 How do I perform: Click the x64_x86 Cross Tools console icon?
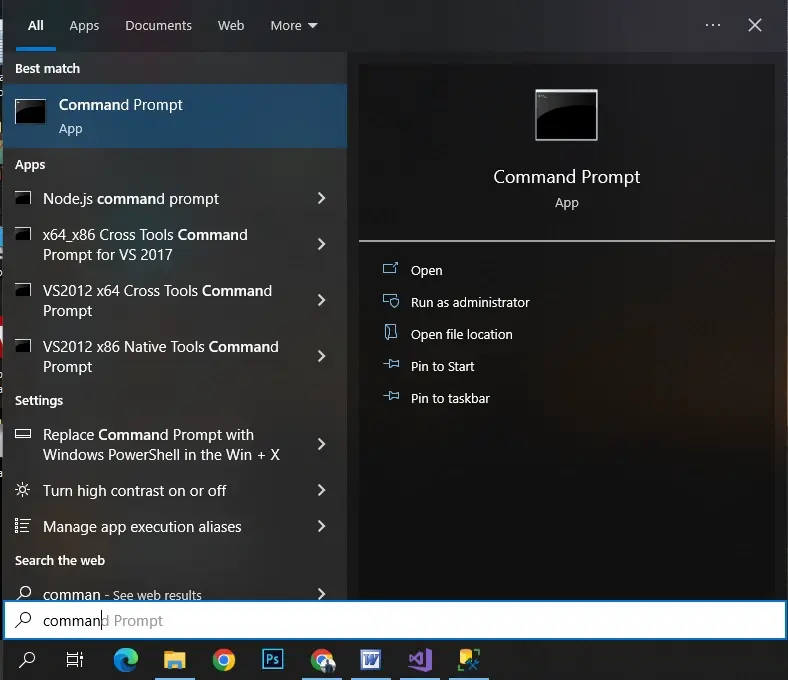click(x=23, y=234)
